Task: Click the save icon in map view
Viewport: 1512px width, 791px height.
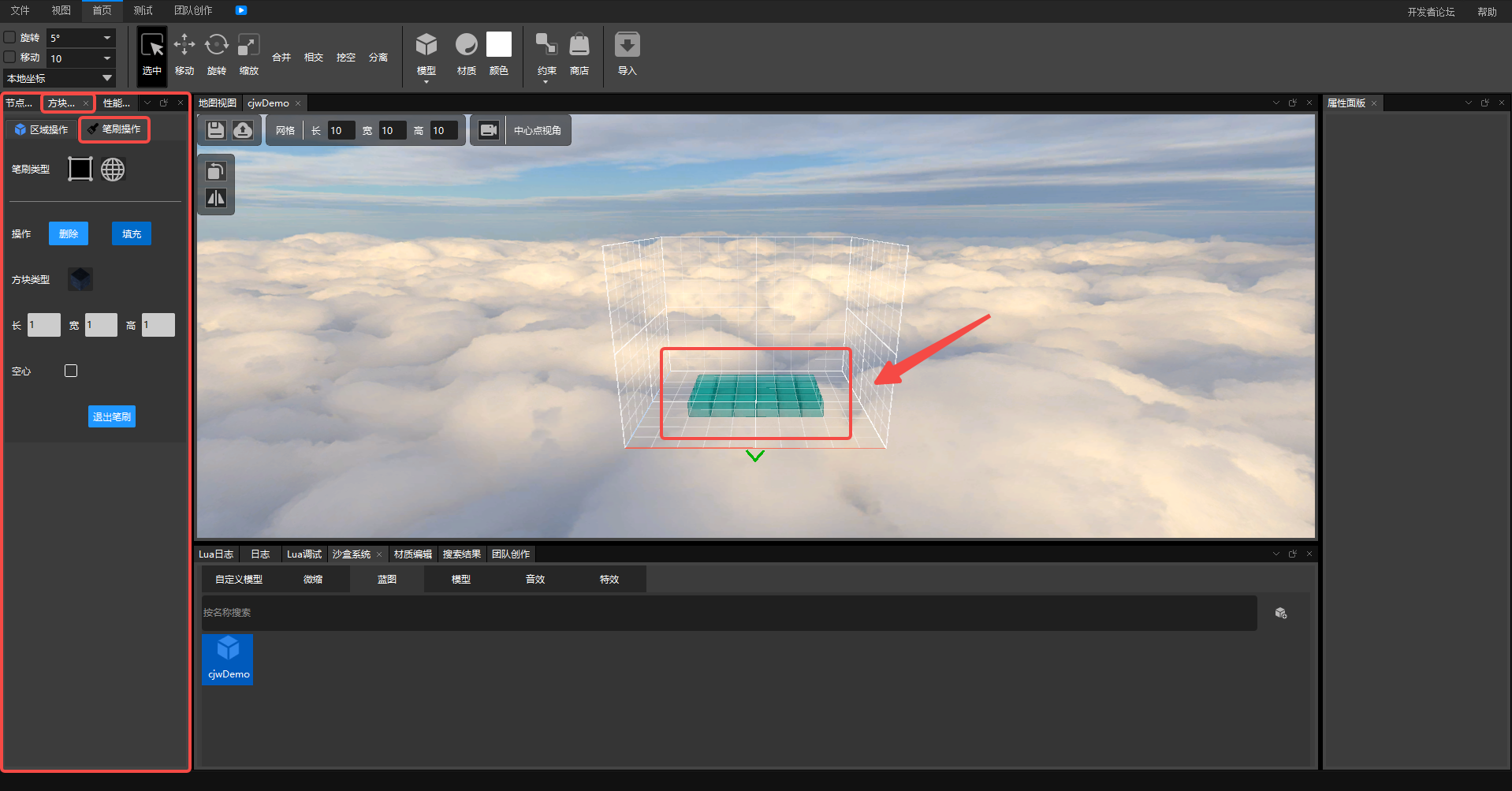Action: (x=216, y=130)
